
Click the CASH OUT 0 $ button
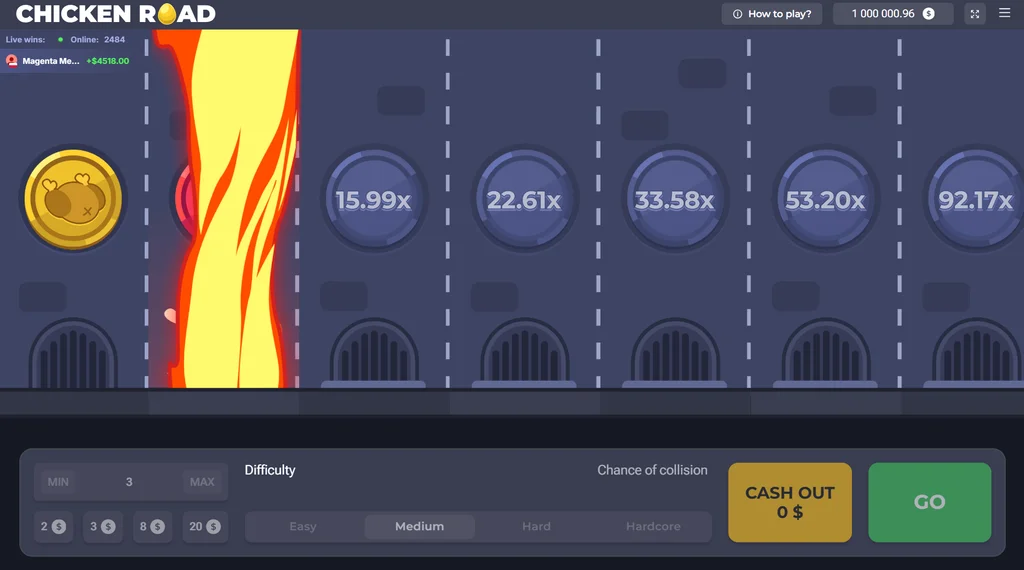tap(790, 502)
